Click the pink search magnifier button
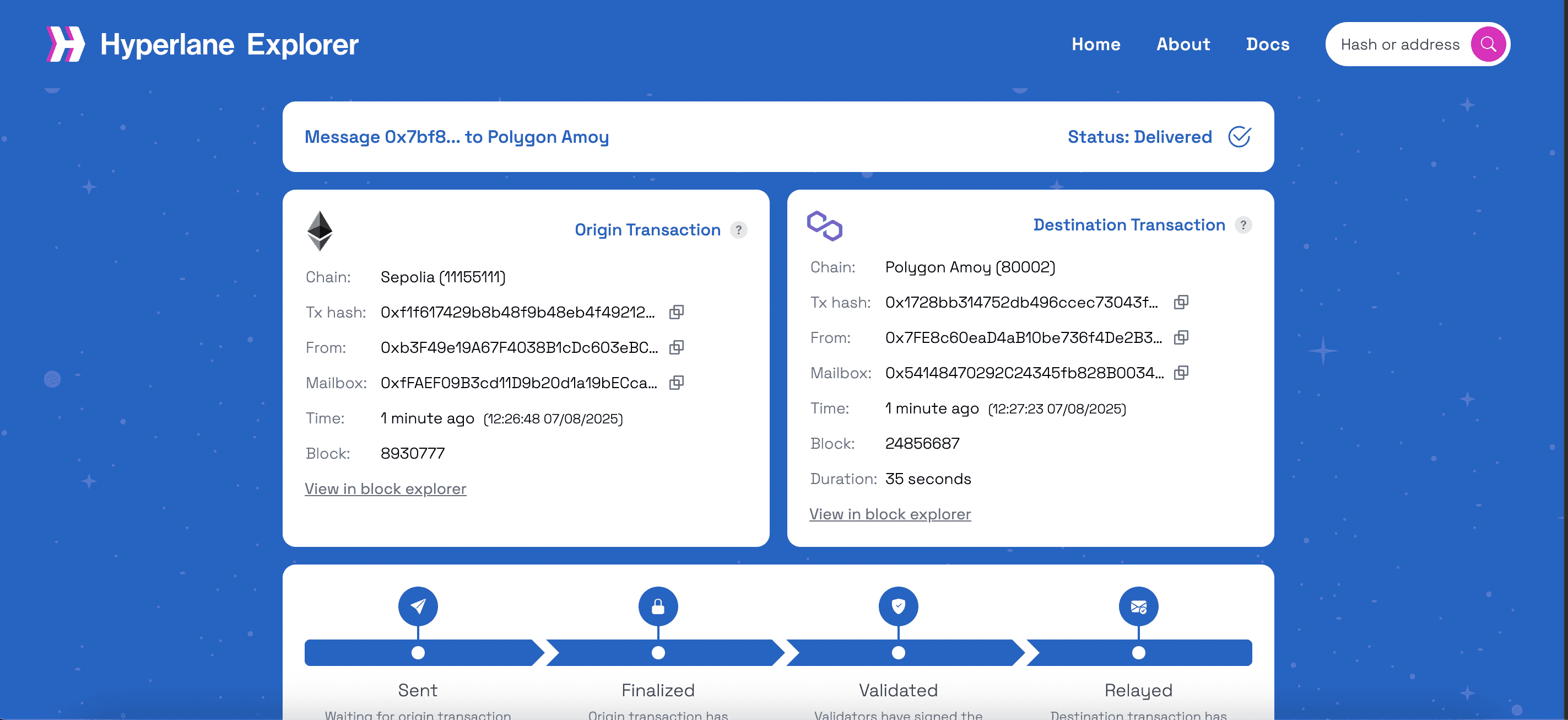 tap(1488, 45)
